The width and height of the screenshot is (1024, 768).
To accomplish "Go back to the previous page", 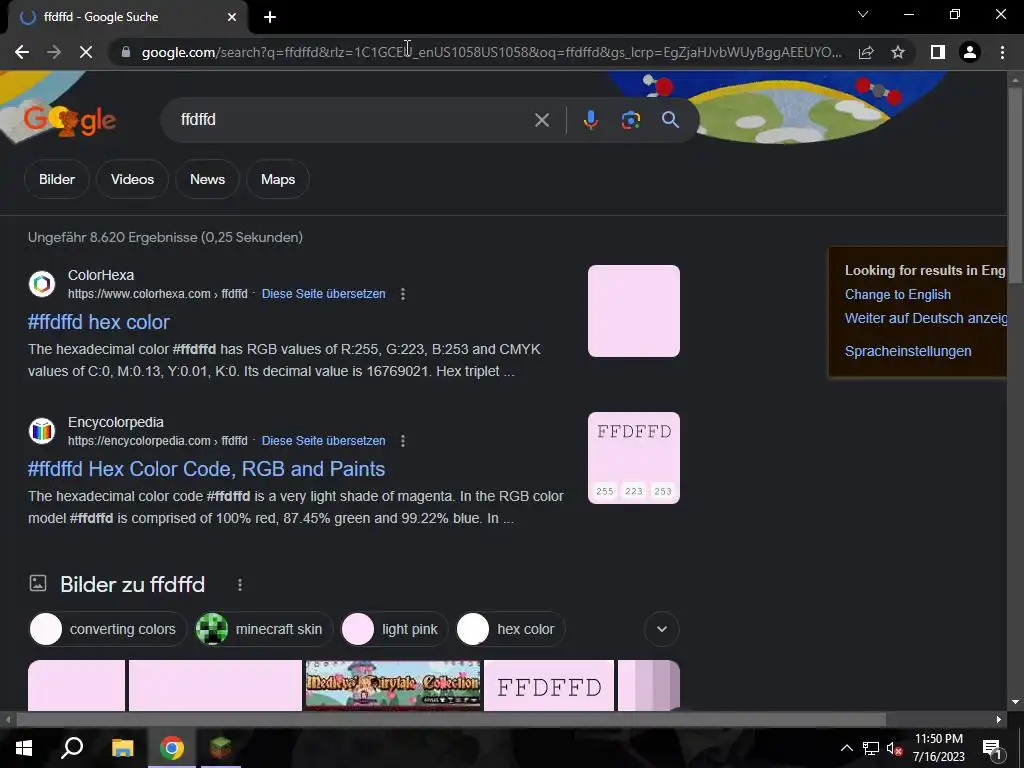I will point(22,52).
